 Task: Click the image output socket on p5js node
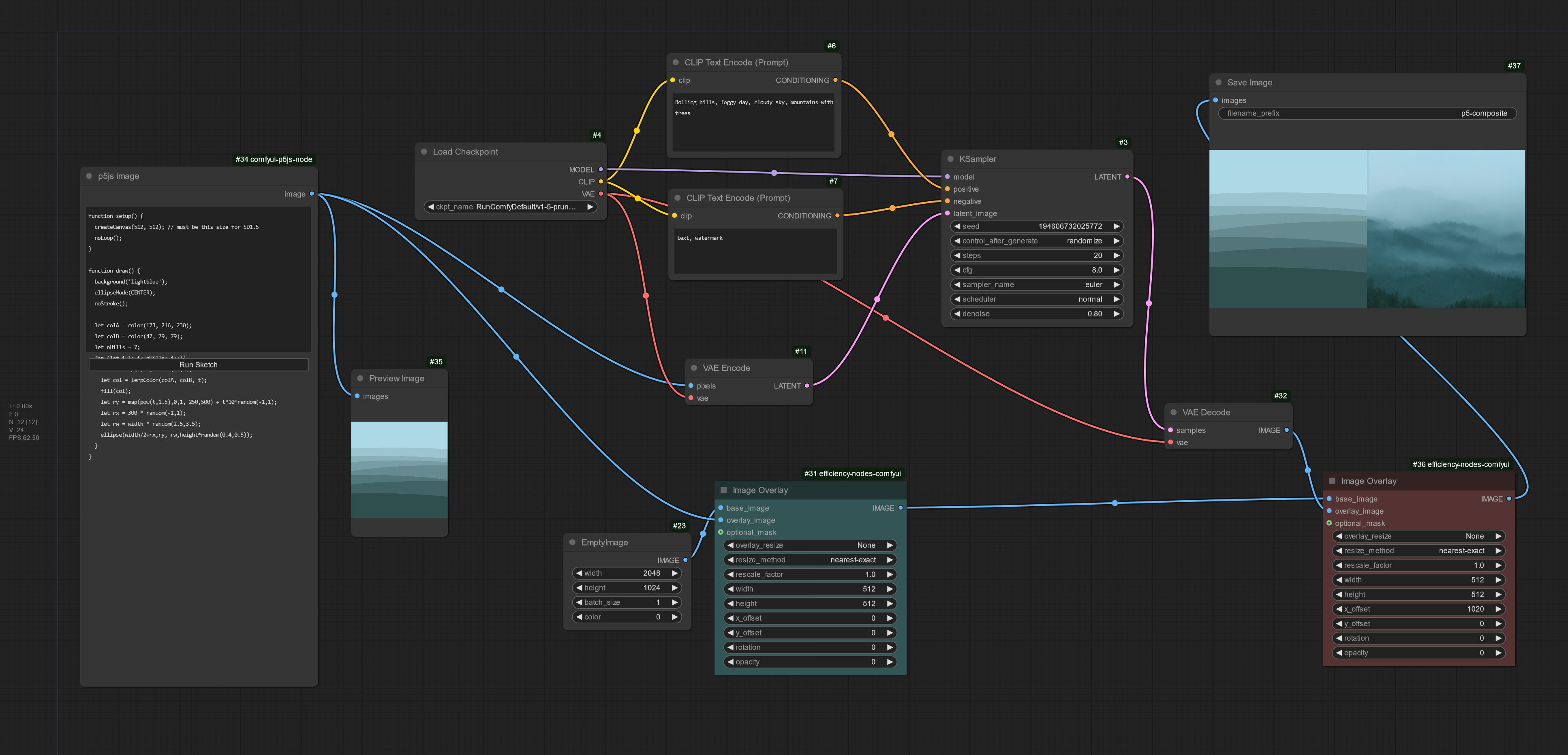click(312, 194)
